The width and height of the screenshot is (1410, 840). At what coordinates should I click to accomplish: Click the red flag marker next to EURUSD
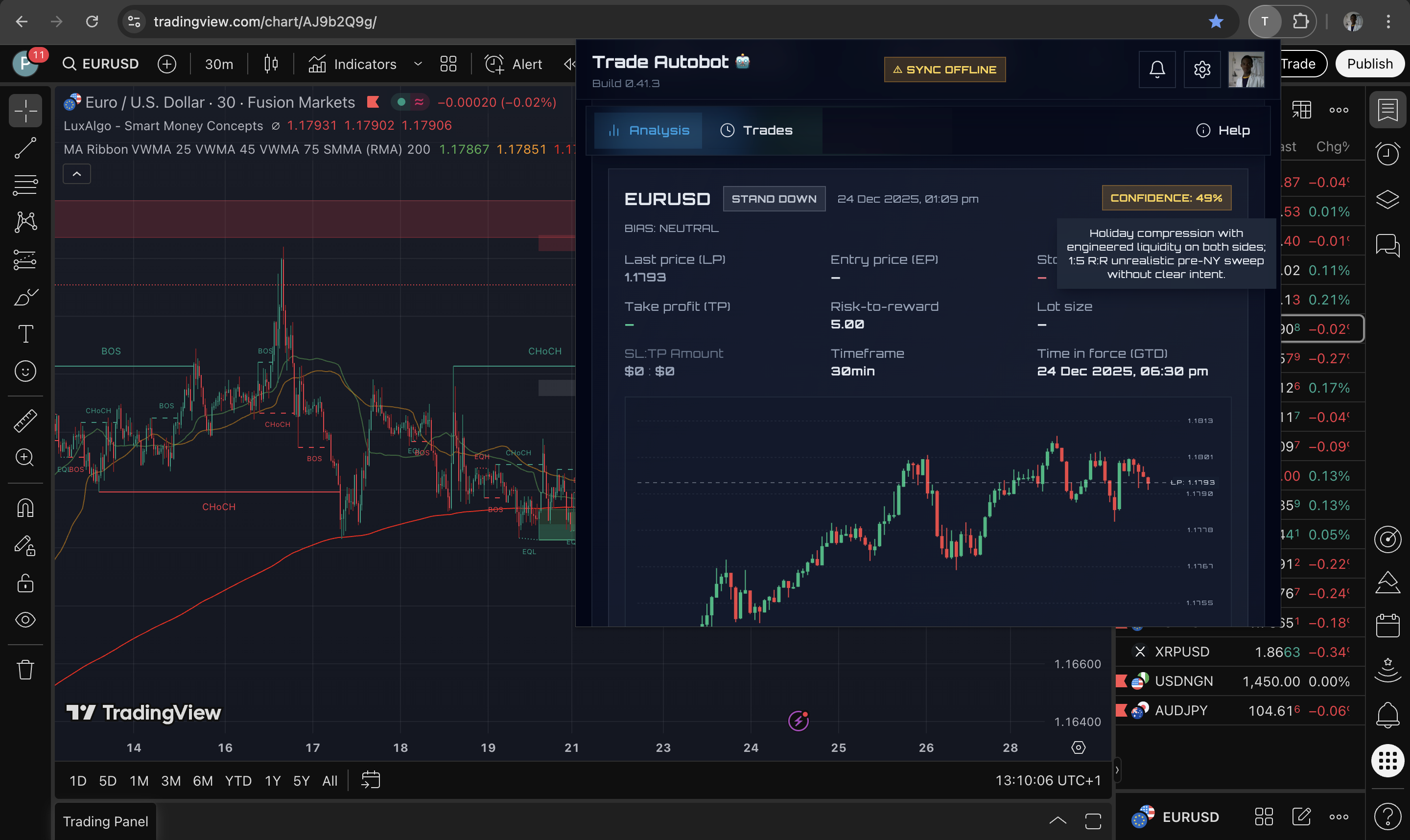(x=373, y=102)
